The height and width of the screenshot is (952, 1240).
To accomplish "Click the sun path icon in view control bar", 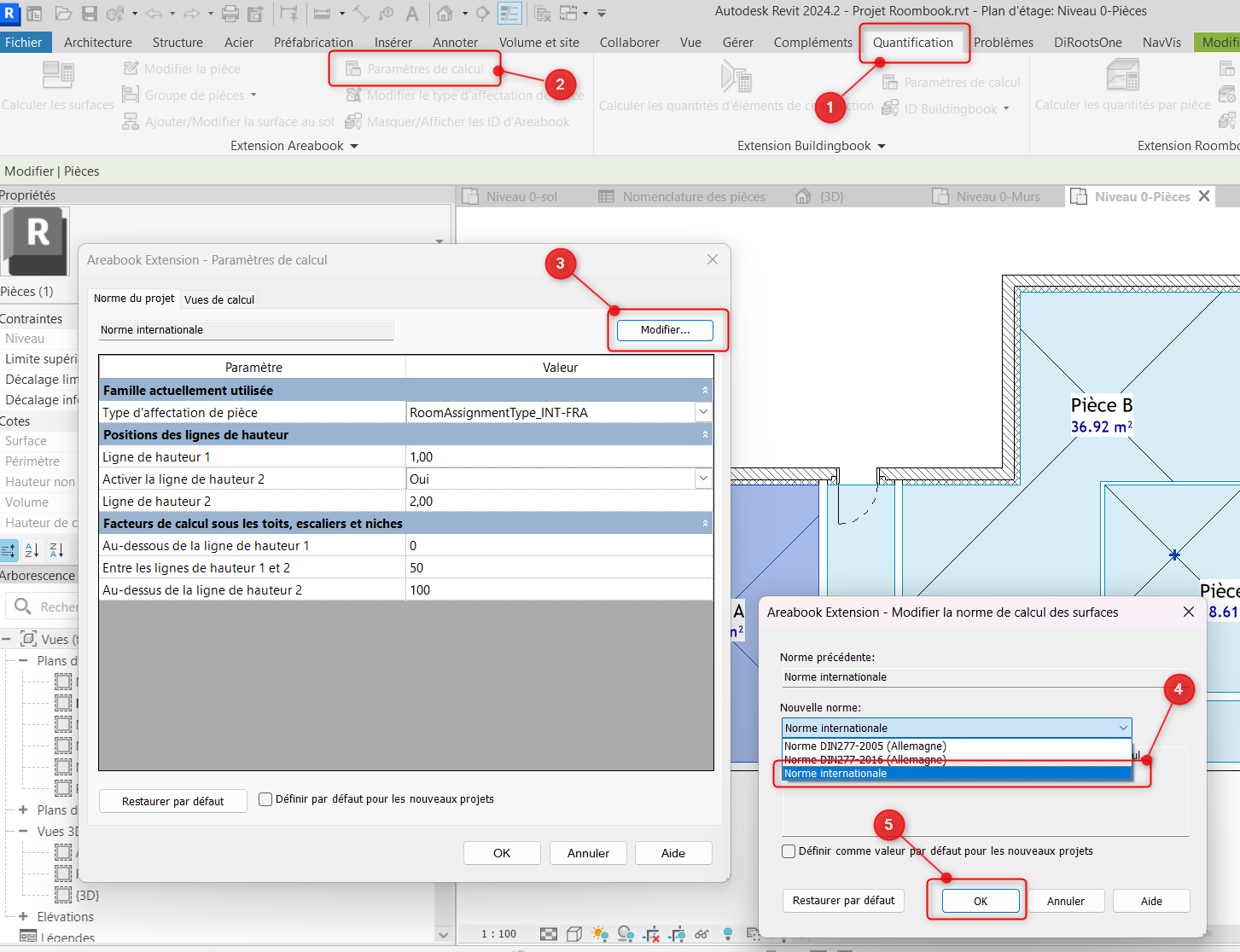I will click(x=599, y=934).
